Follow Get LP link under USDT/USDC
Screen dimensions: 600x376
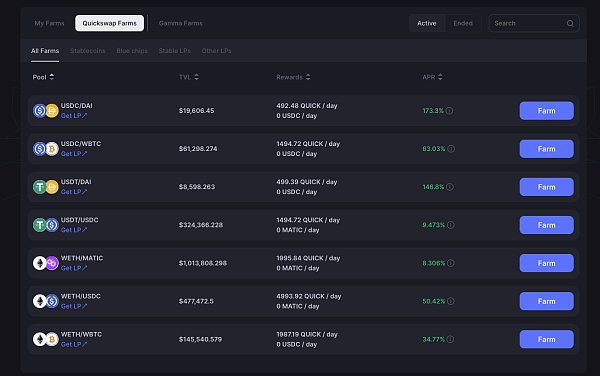pos(74,230)
